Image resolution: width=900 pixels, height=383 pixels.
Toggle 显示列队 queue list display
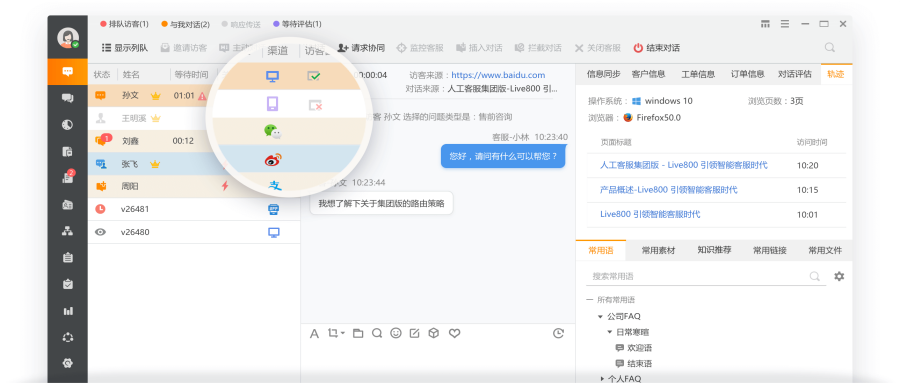pyautogui.click(x=125, y=48)
